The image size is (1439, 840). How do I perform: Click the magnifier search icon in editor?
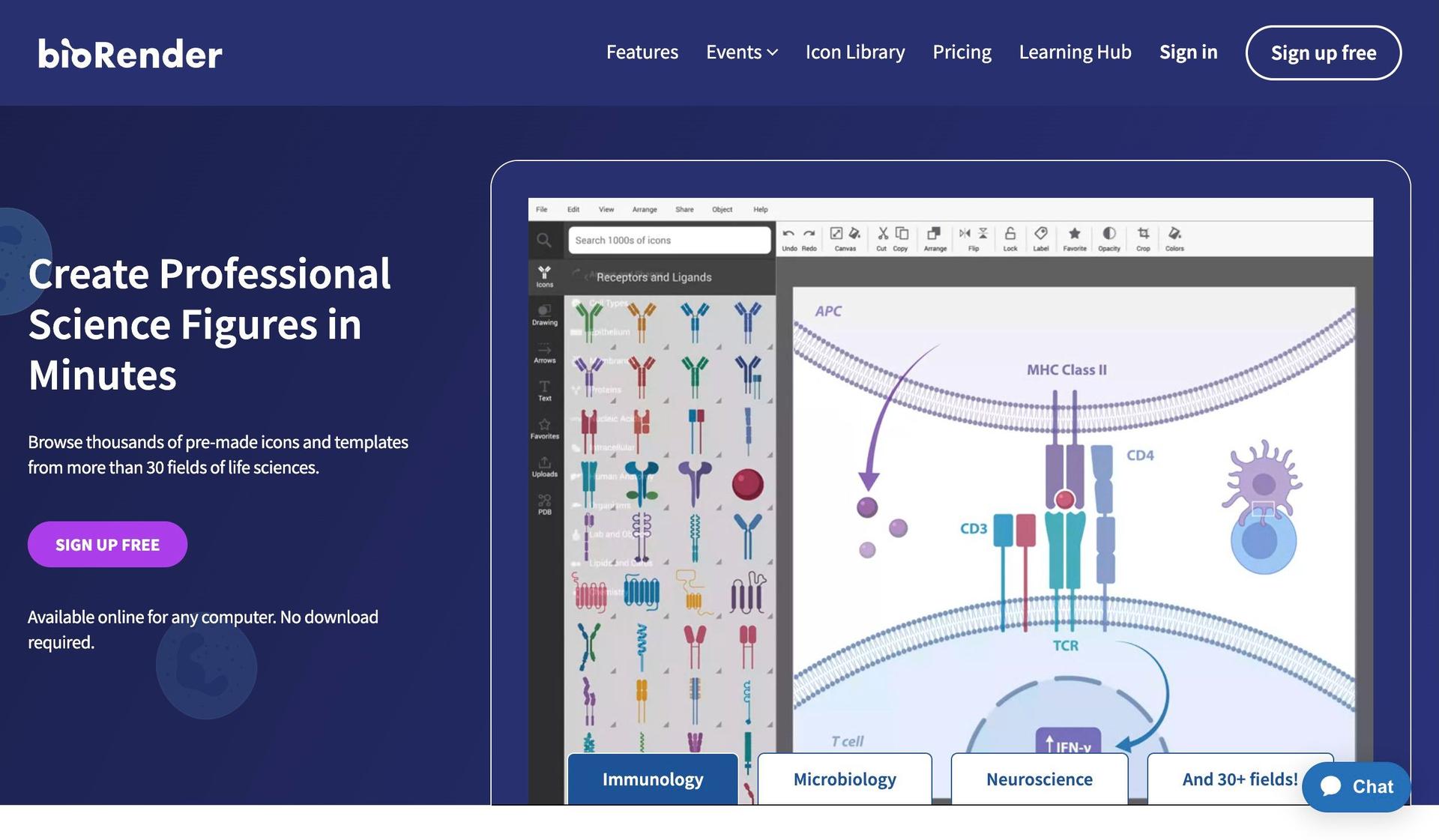[544, 240]
